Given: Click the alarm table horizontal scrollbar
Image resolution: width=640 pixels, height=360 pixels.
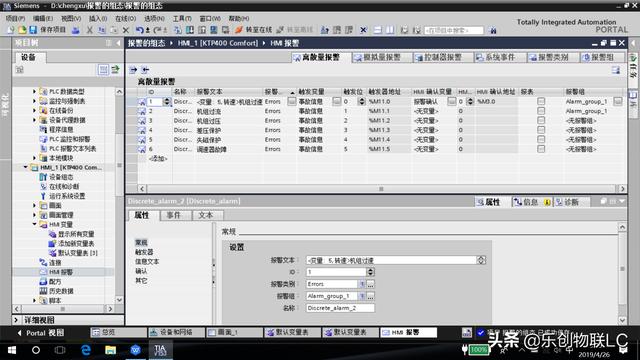Looking at the screenshot, I should pos(381,189).
